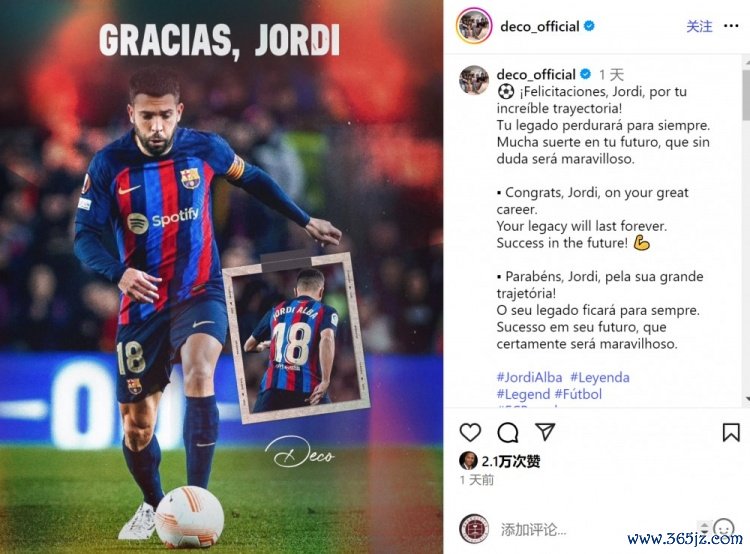Click the blue verified badge in header
The width and height of the screenshot is (750, 554).
(589, 26)
